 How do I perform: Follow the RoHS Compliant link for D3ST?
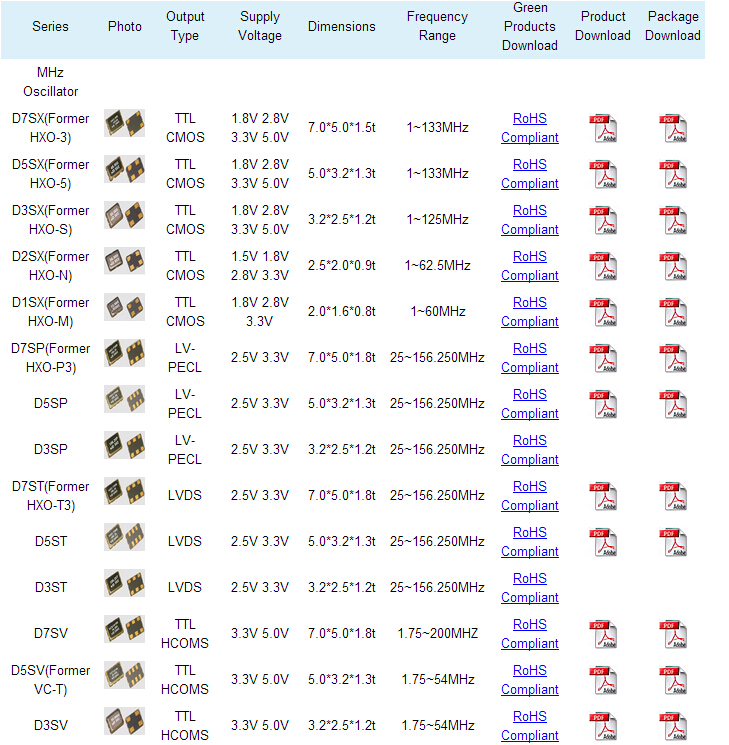[x=529, y=588]
